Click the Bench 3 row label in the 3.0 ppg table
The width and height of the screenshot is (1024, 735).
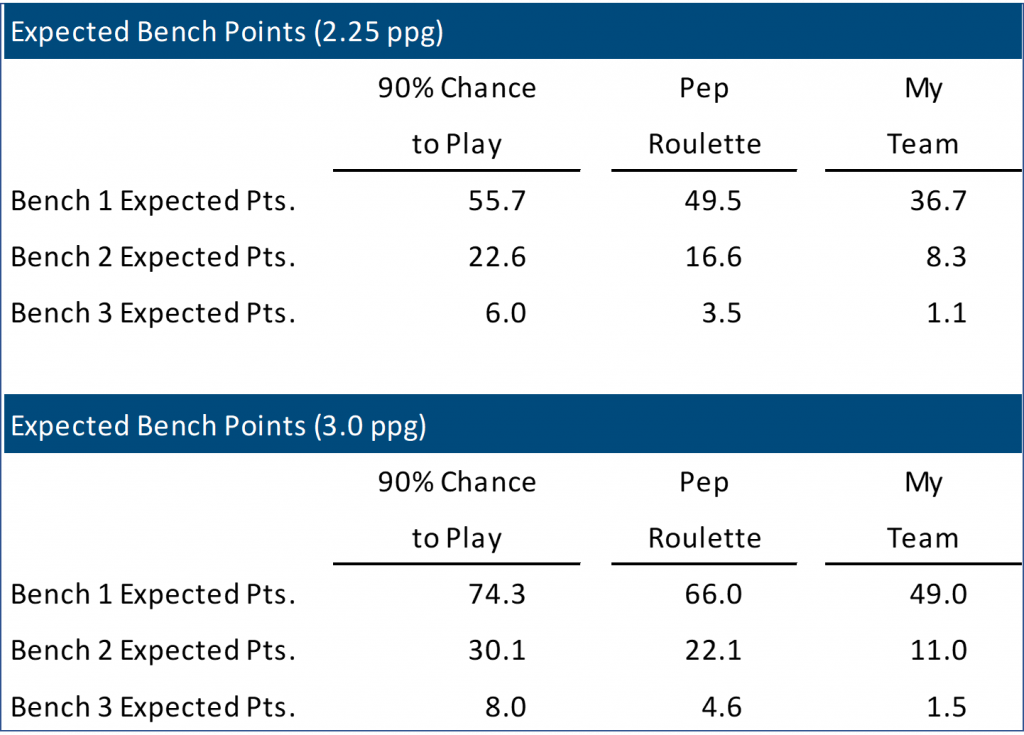pos(153,708)
